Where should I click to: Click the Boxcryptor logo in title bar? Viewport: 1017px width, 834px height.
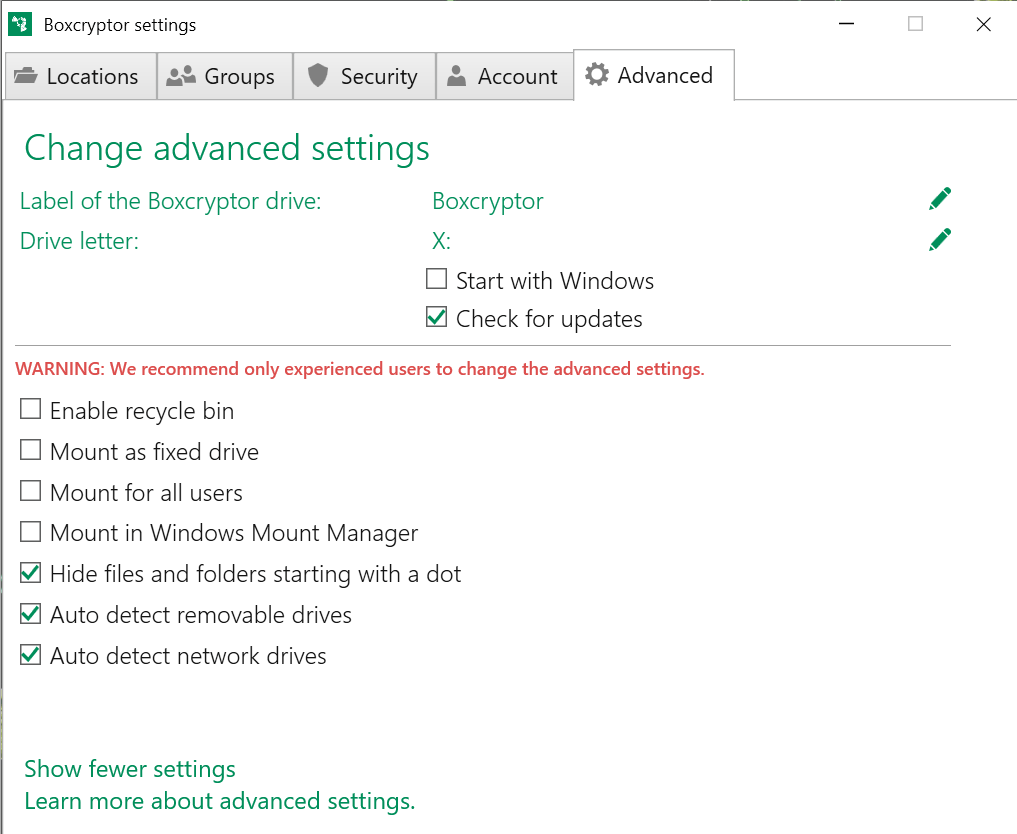[21, 25]
